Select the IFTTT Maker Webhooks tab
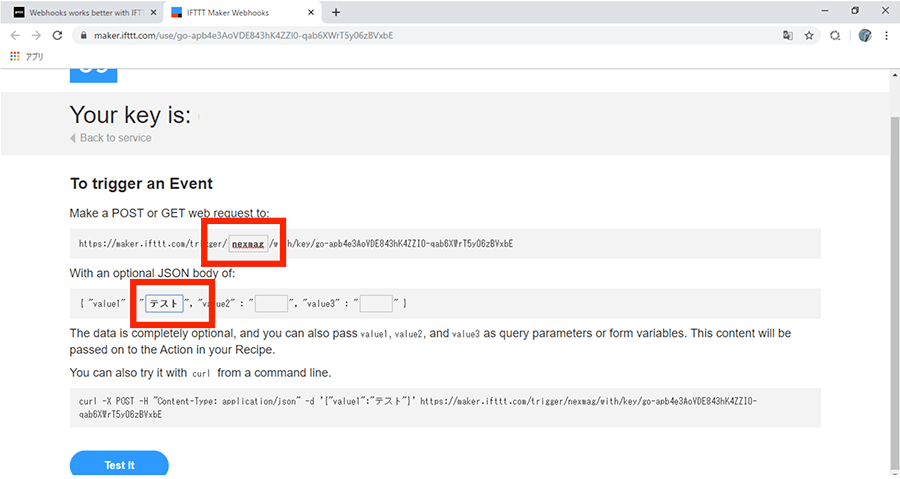 (x=242, y=12)
